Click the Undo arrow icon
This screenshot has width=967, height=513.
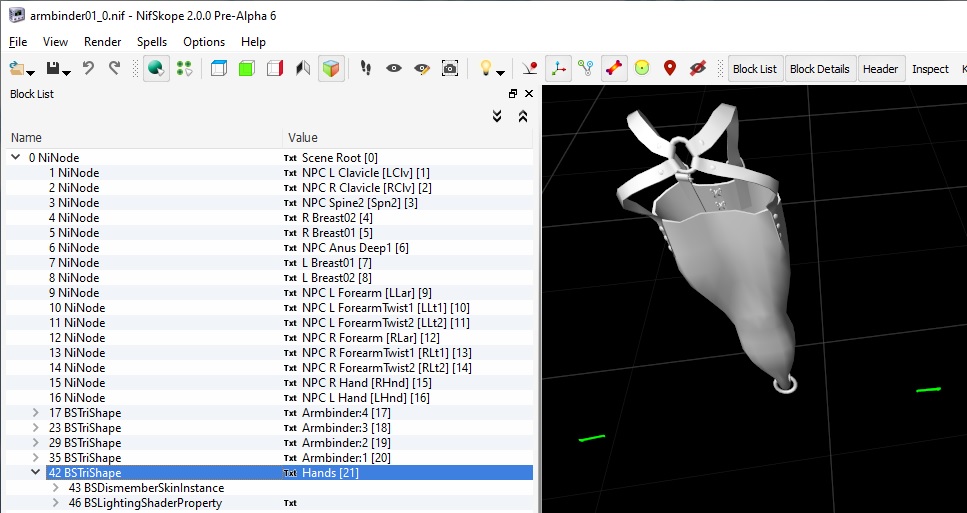[x=88, y=68]
